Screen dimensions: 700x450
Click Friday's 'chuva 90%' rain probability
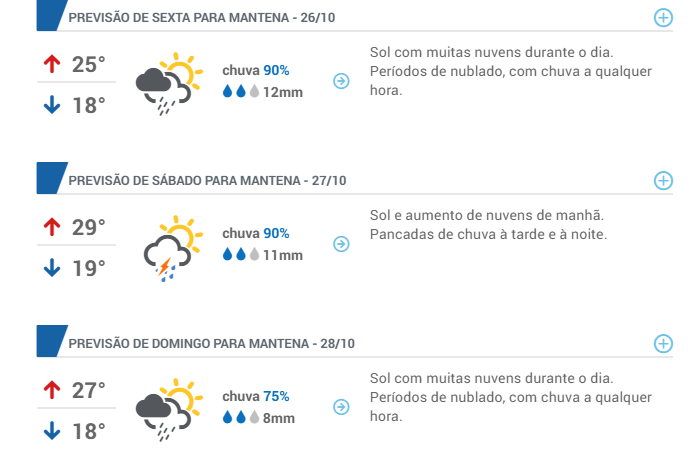(x=256, y=71)
